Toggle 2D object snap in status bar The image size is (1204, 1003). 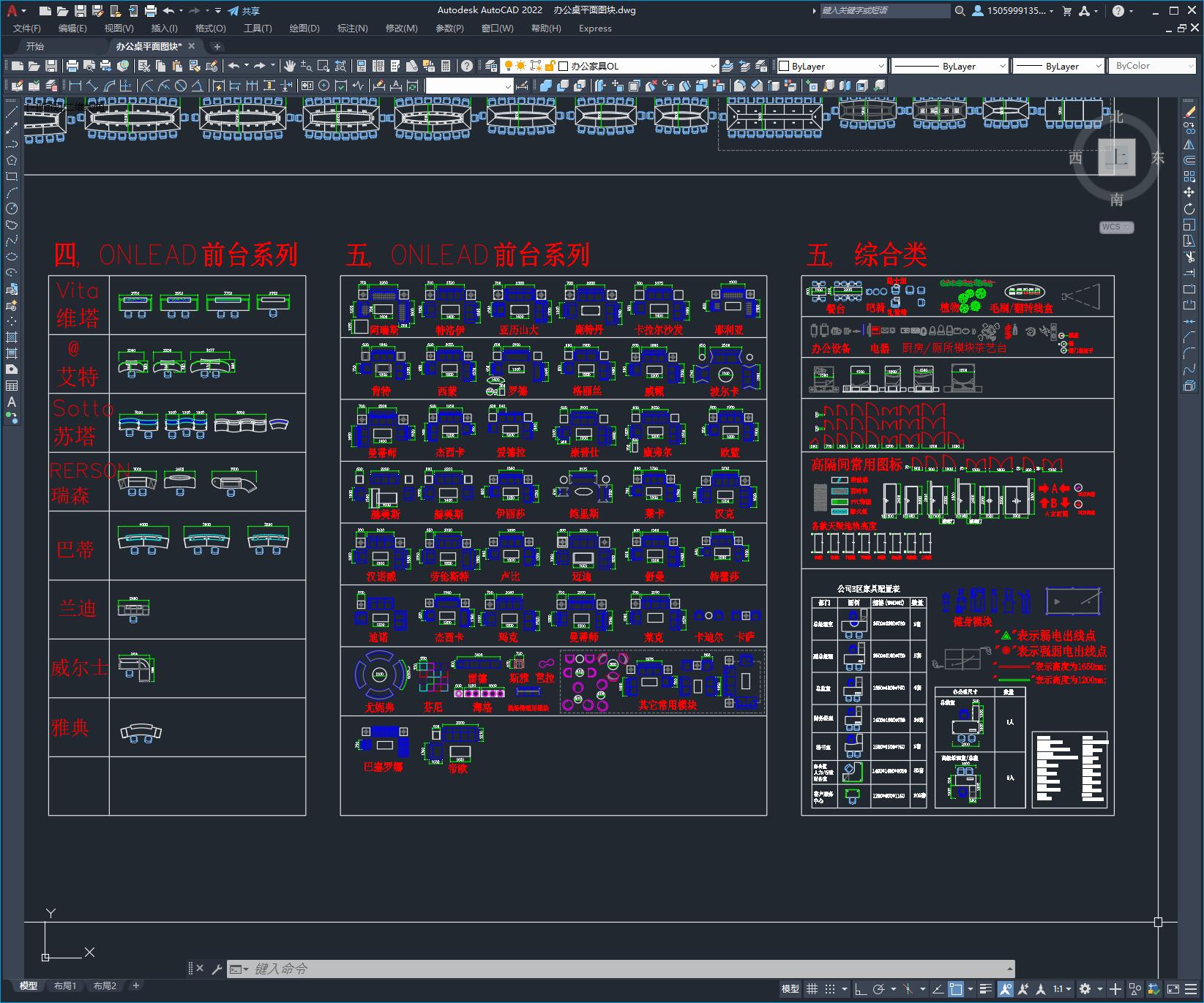[x=956, y=989]
